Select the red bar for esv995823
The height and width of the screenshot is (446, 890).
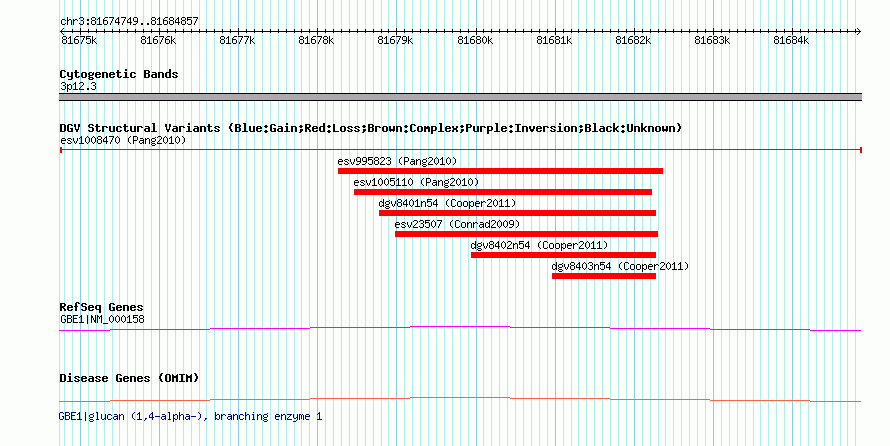click(500, 171)
